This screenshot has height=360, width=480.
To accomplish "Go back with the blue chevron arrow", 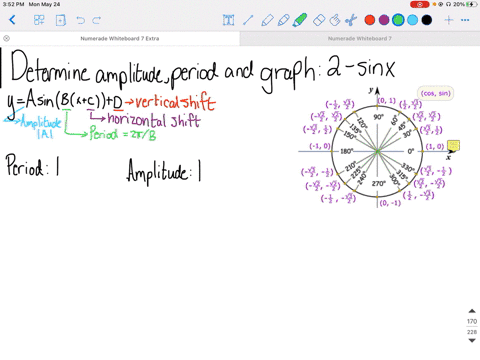I will pos(12,20).
